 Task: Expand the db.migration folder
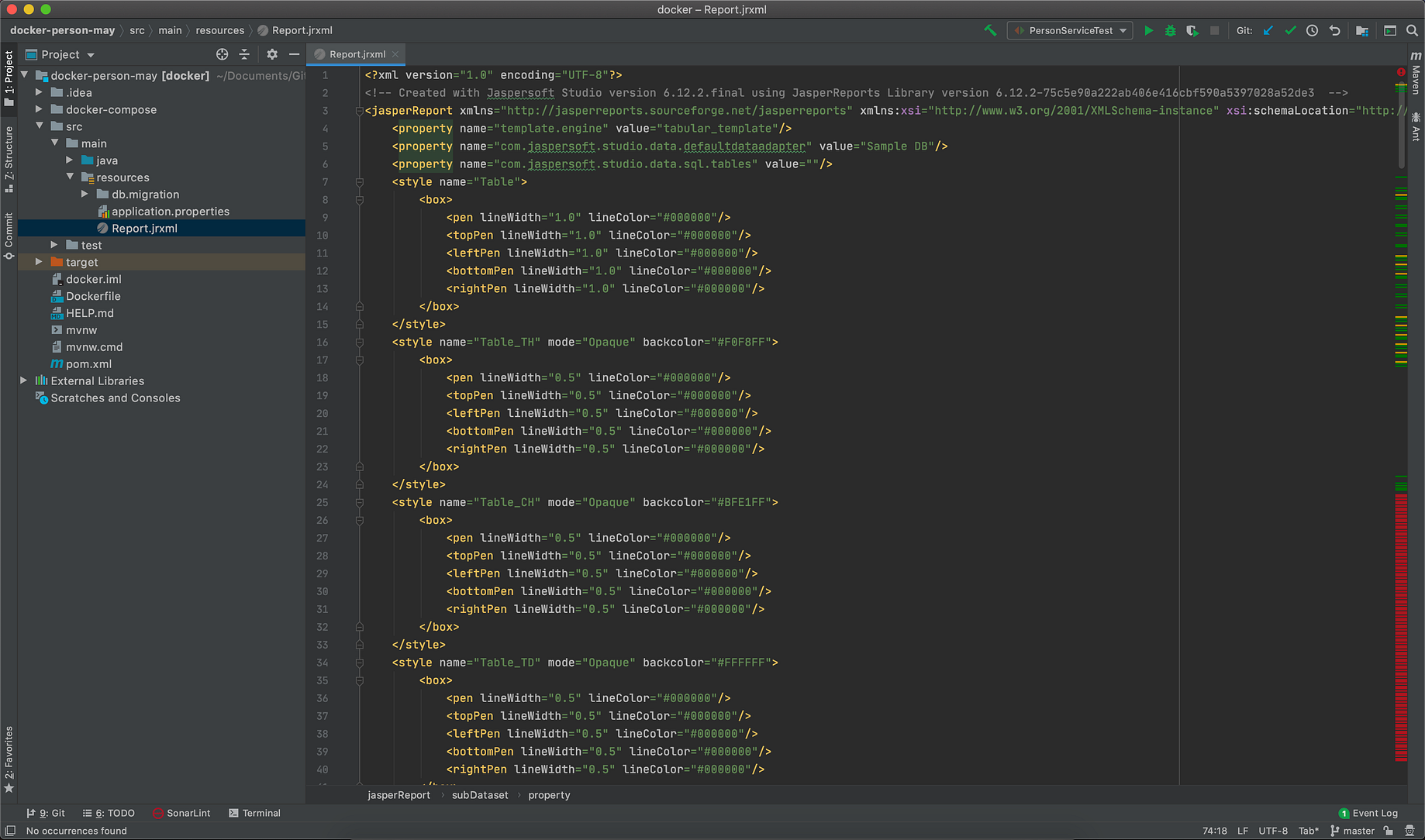85,195
